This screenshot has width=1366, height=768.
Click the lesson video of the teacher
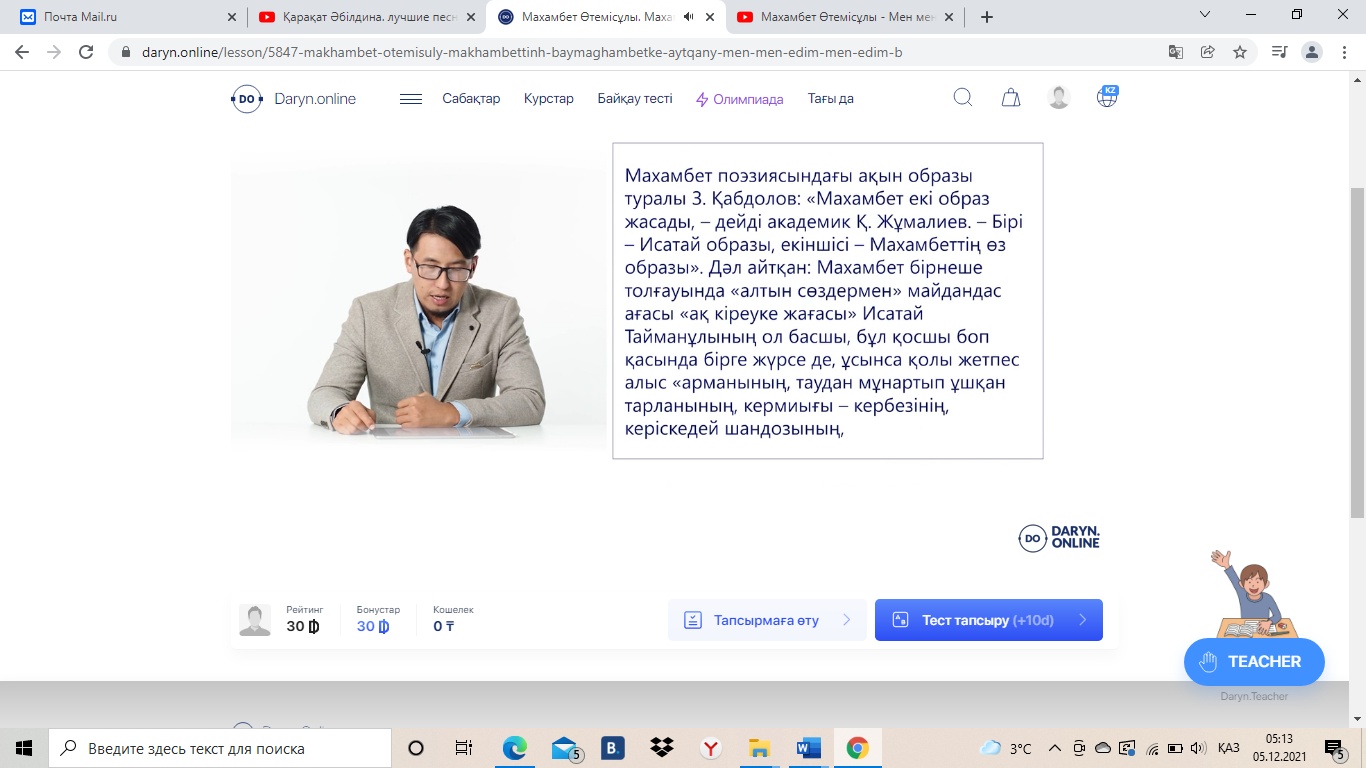pos(419,300)
